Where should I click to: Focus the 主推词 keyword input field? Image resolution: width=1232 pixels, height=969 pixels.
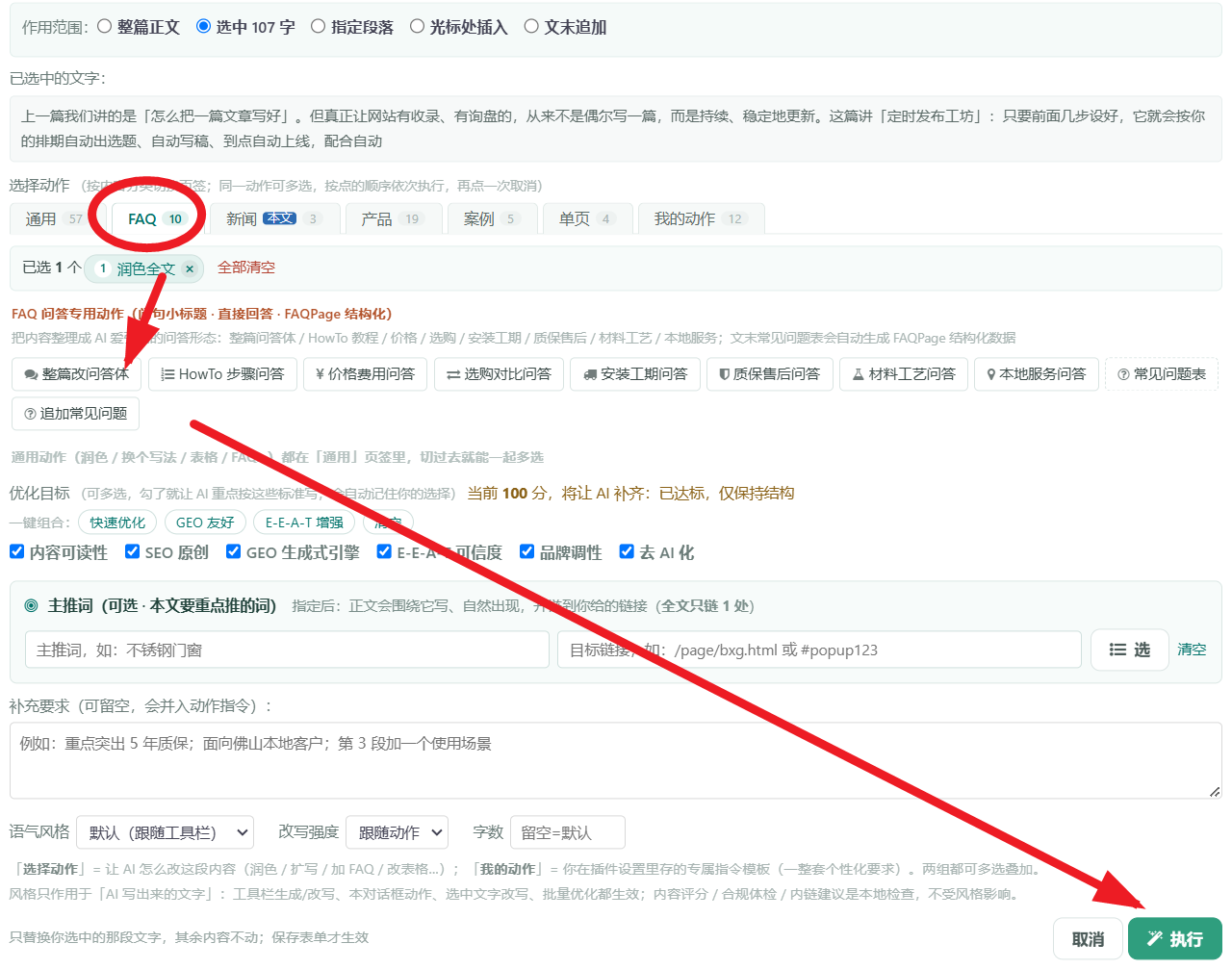click(287, 650)
